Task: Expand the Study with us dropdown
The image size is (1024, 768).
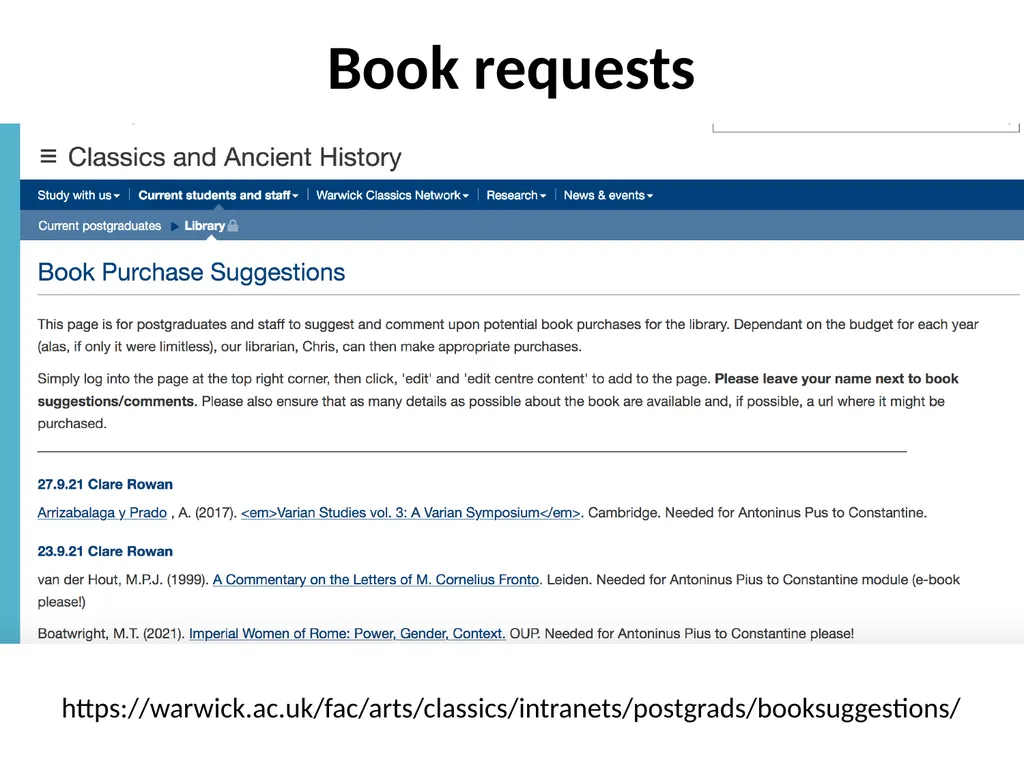Action: 78,195
